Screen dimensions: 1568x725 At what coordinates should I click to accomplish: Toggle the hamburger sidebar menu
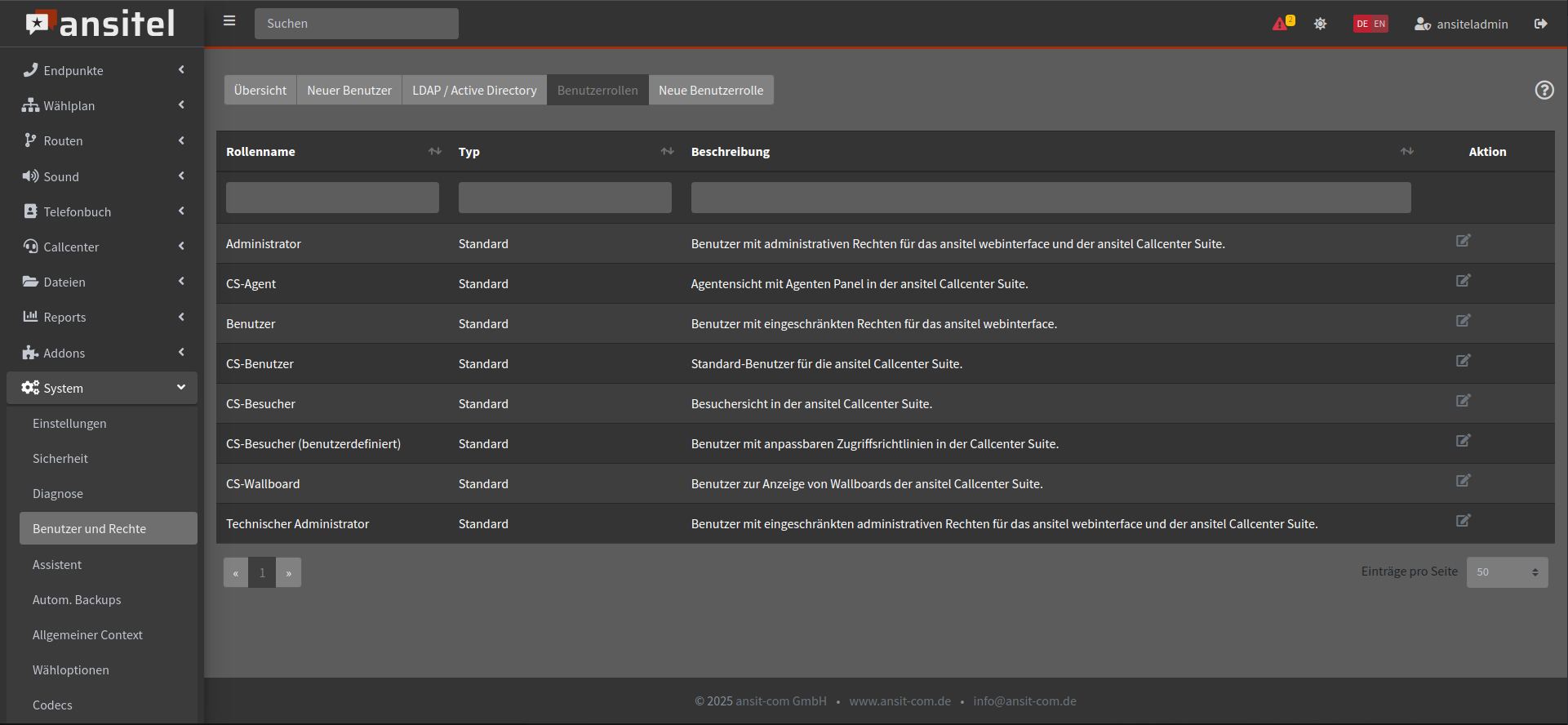pyautogui.click(x=229, y=21)
